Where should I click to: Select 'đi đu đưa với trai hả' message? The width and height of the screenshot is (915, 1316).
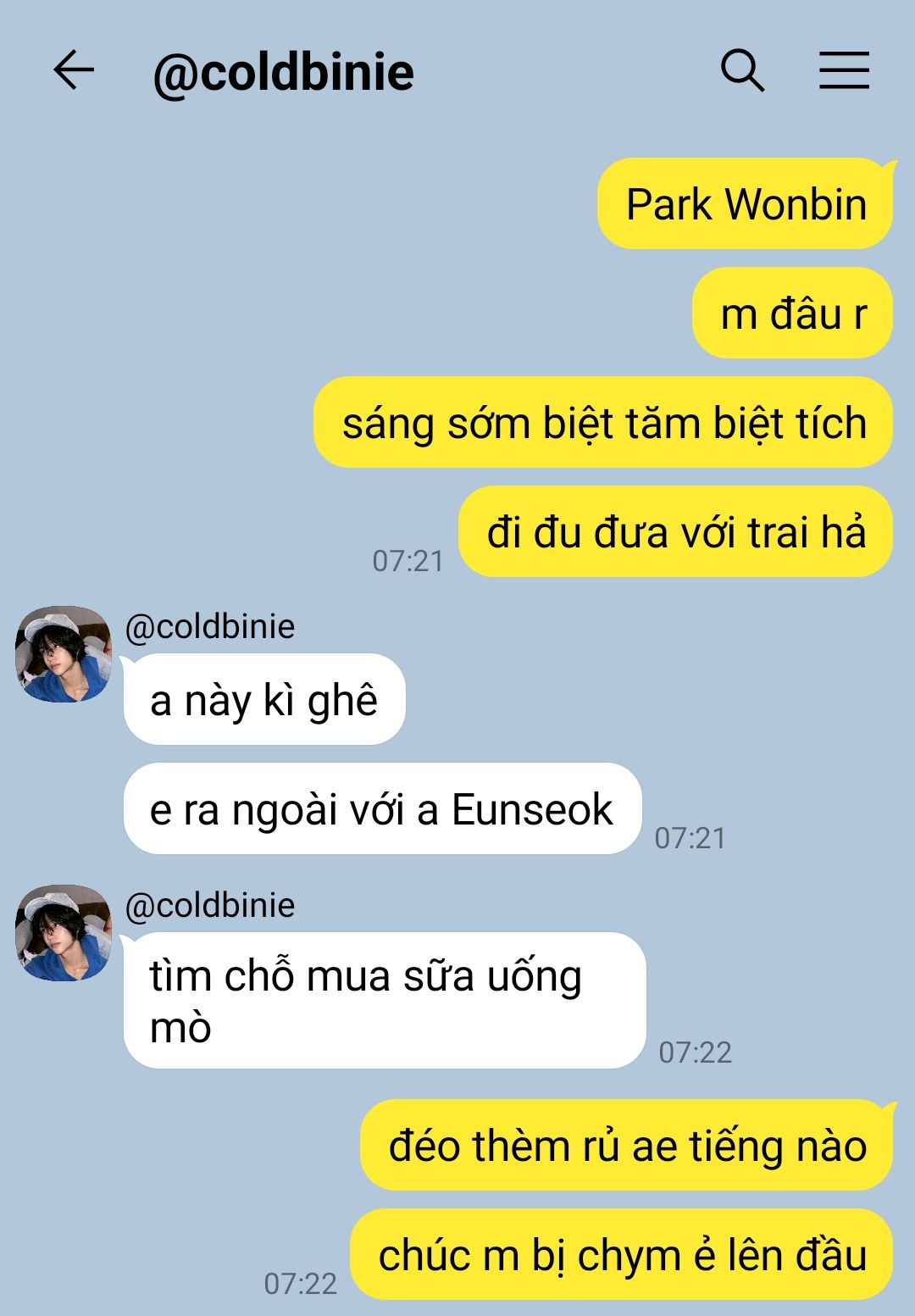pos(676,532)
